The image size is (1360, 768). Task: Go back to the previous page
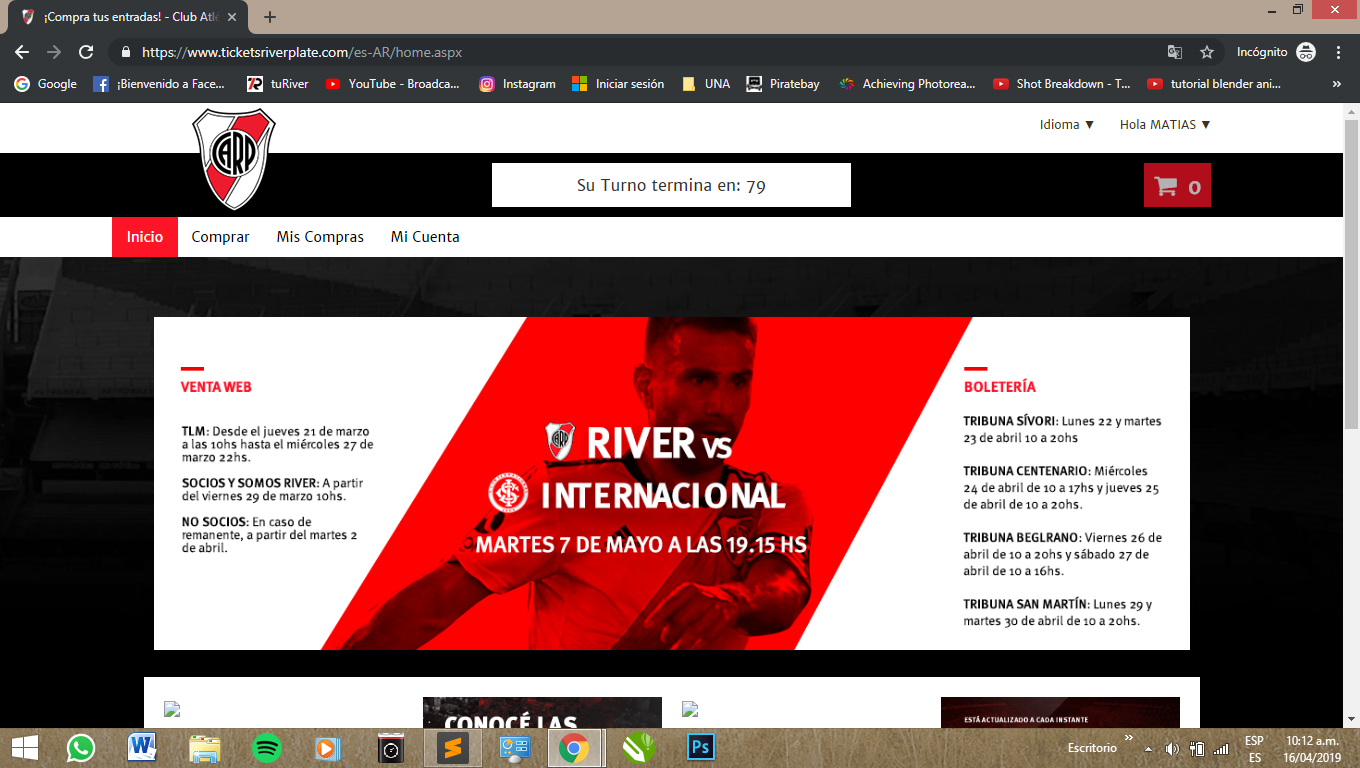pyautogui.click(x=22, y=52)
